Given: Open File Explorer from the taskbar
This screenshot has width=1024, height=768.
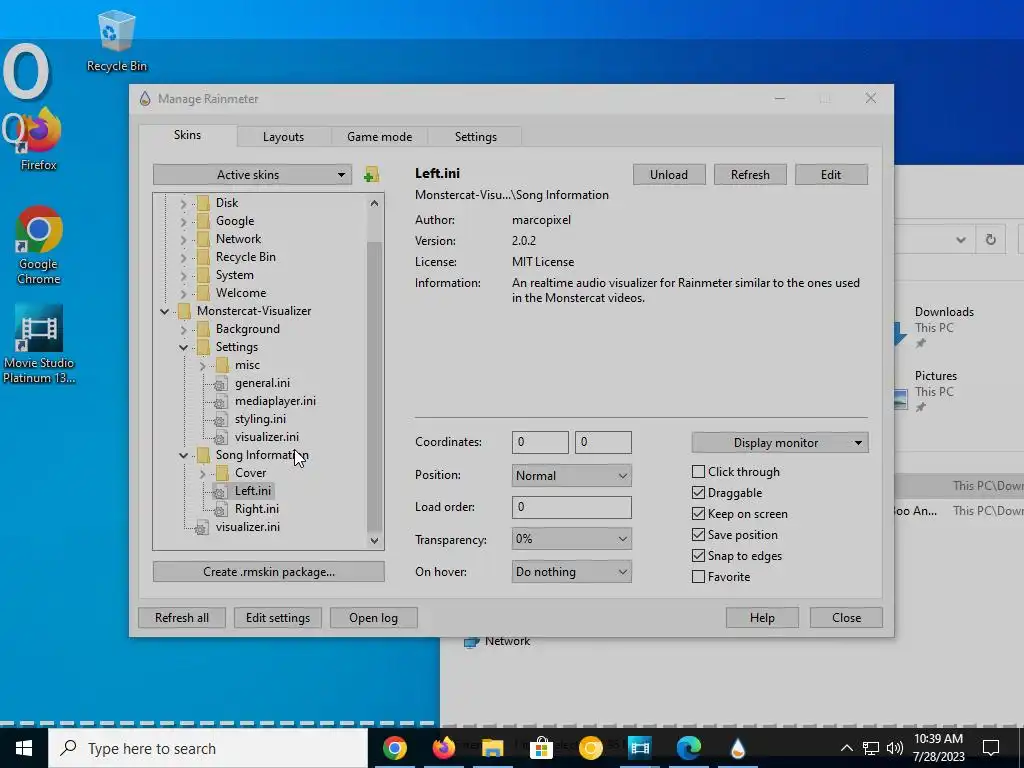Looking at the screenshot, I should click(492, 748).
